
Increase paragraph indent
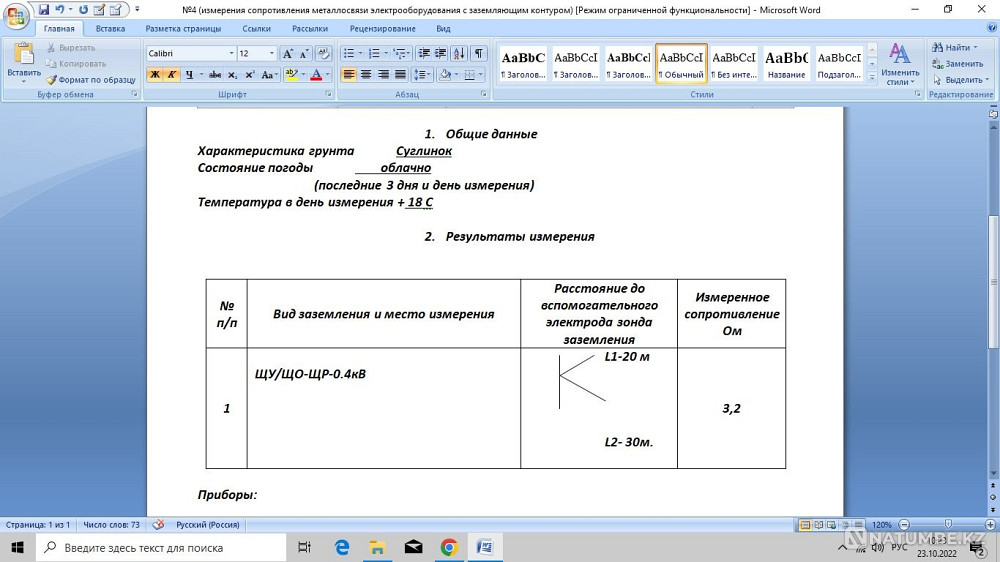tap(441, 54)
